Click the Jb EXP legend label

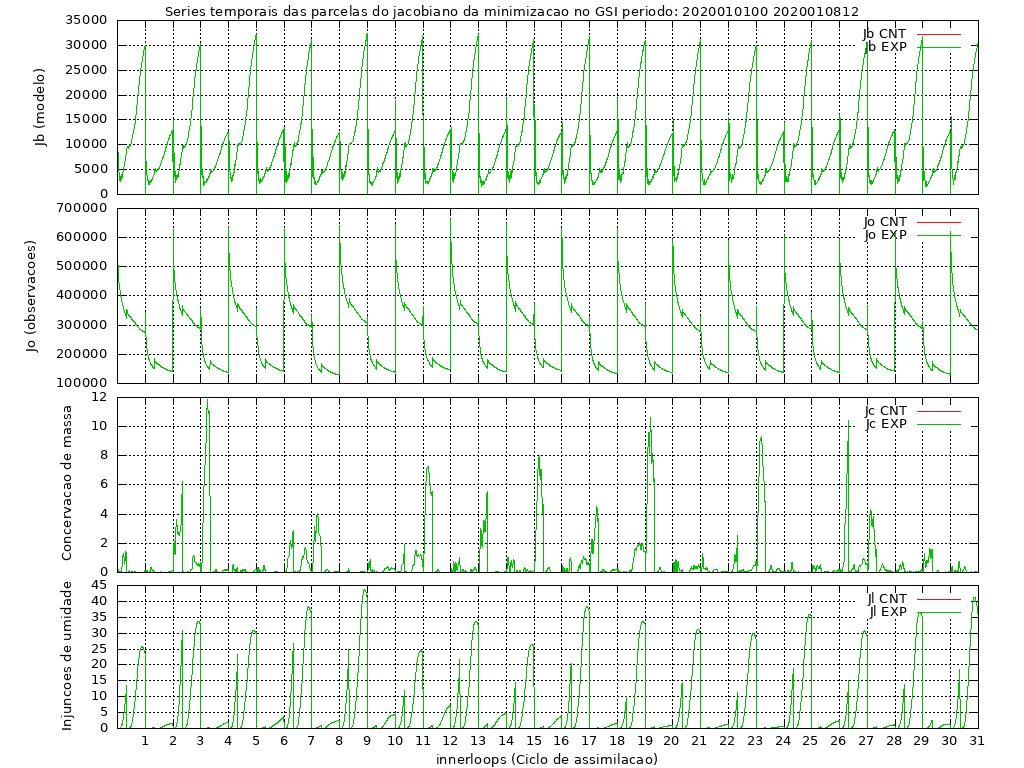(886, 47)
